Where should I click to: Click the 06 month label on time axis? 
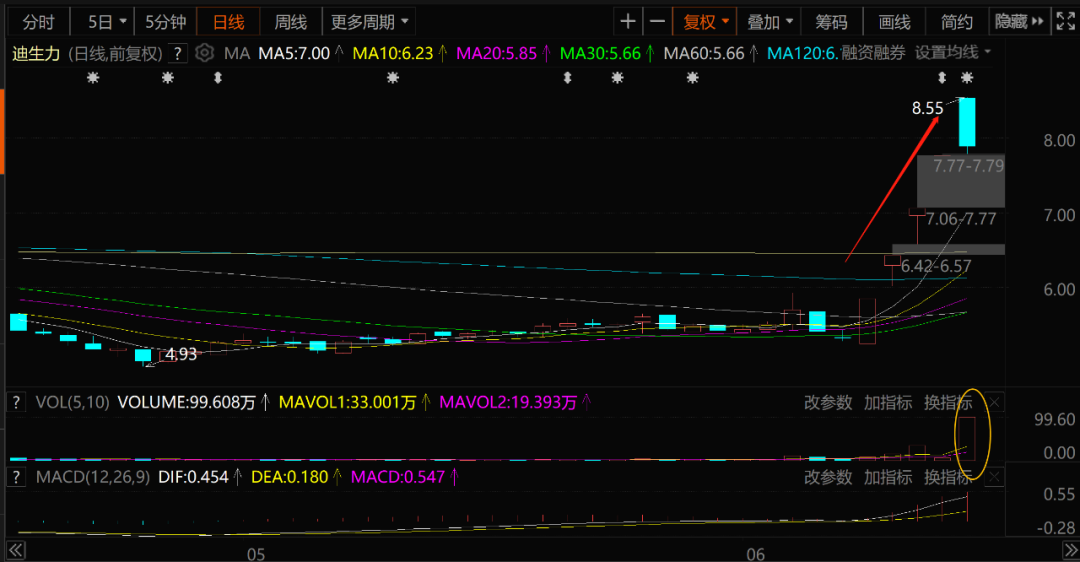tap(756, 554)
